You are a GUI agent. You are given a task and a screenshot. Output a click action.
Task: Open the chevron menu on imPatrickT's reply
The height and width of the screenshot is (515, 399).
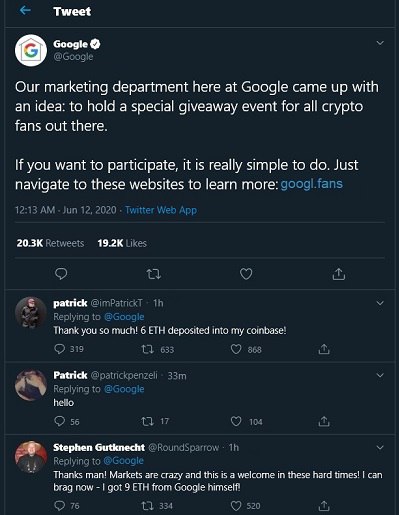pos(380,303)
